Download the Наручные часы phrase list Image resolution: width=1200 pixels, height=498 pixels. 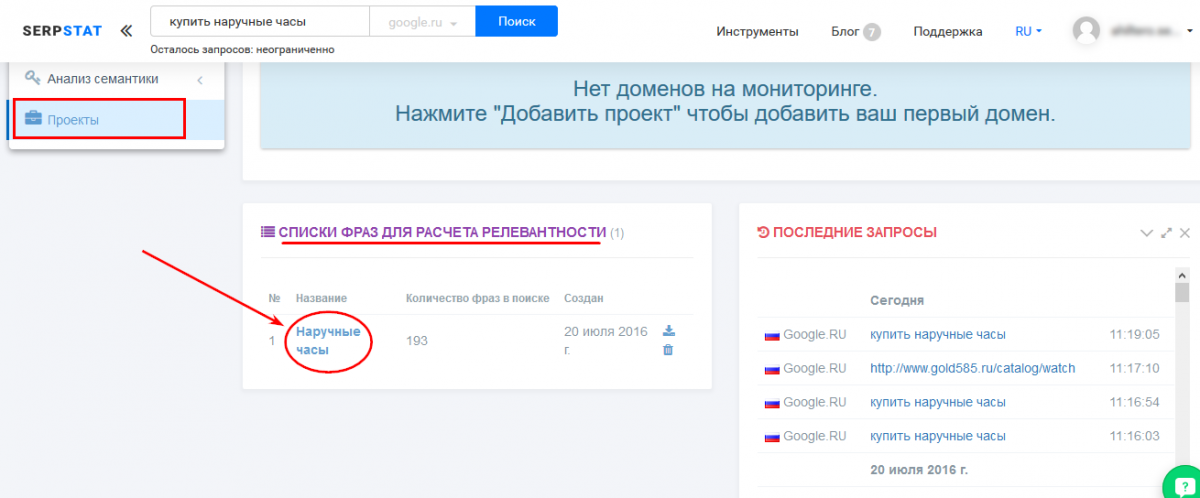click(669, 331)
